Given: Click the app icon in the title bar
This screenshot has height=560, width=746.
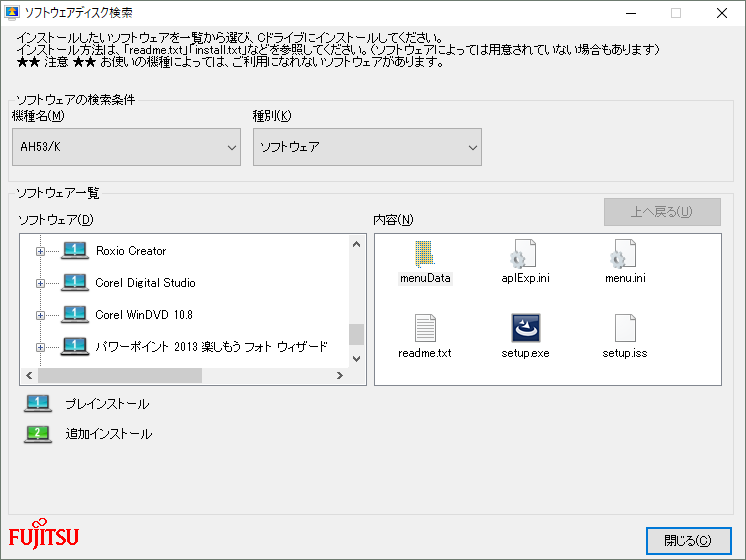Looking at the screenshot, I should 11,12.
